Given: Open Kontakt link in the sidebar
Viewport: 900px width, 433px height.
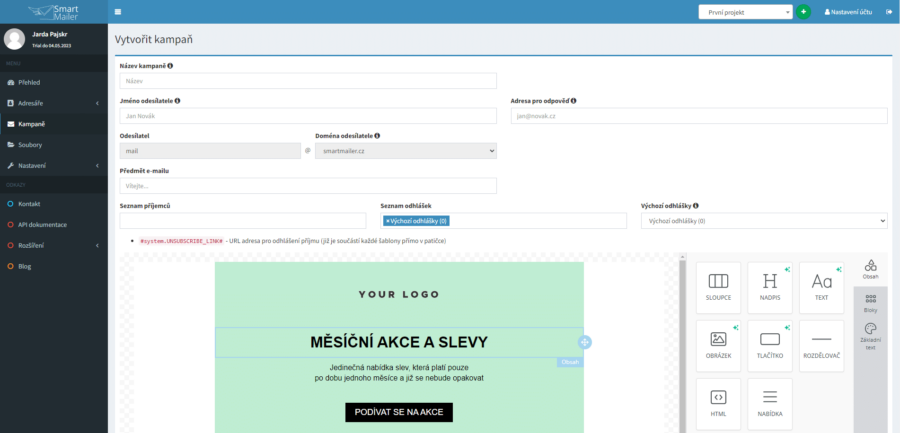Looking at the screenshot, I should tap(54, 204).
